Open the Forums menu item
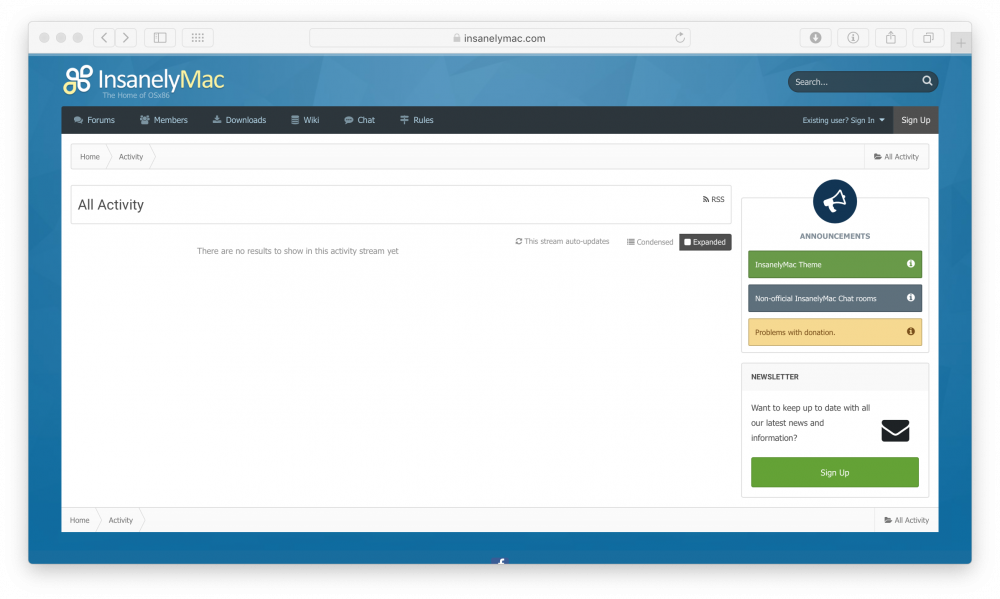1000x599 pixels. click(94, 120)
